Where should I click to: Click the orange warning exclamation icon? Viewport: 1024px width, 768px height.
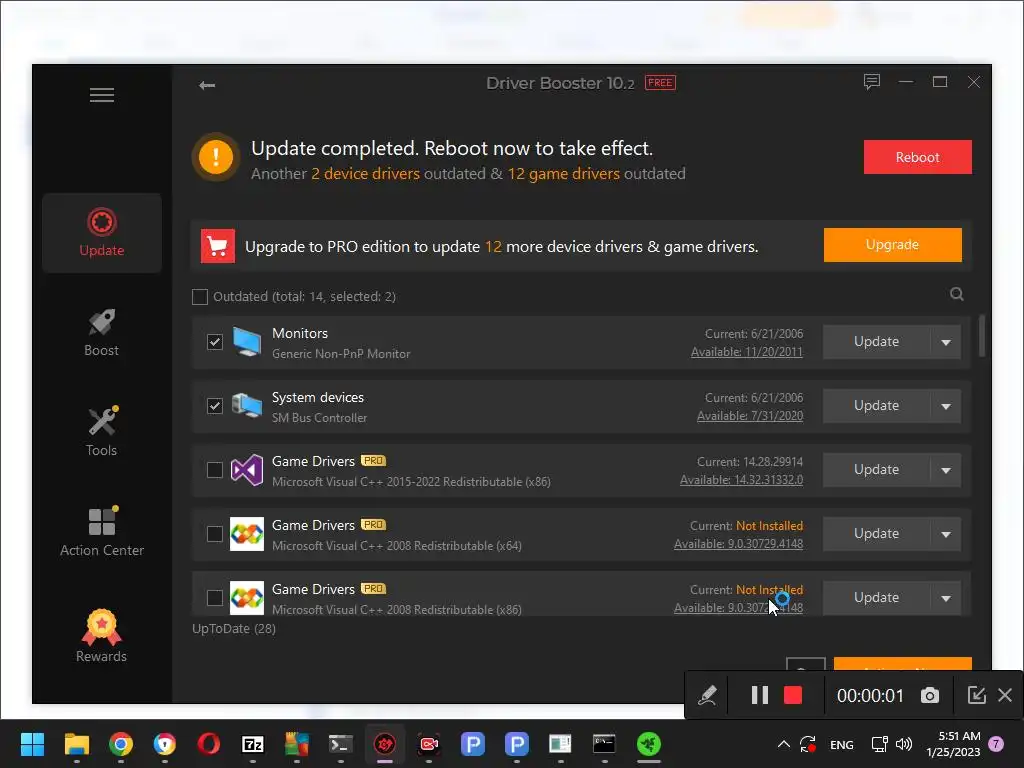[216, 157]
